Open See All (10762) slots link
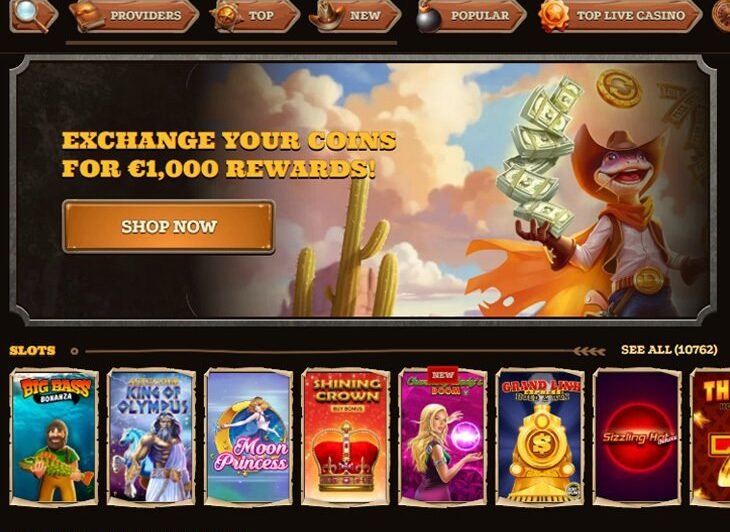 click(x=669, y=350)
